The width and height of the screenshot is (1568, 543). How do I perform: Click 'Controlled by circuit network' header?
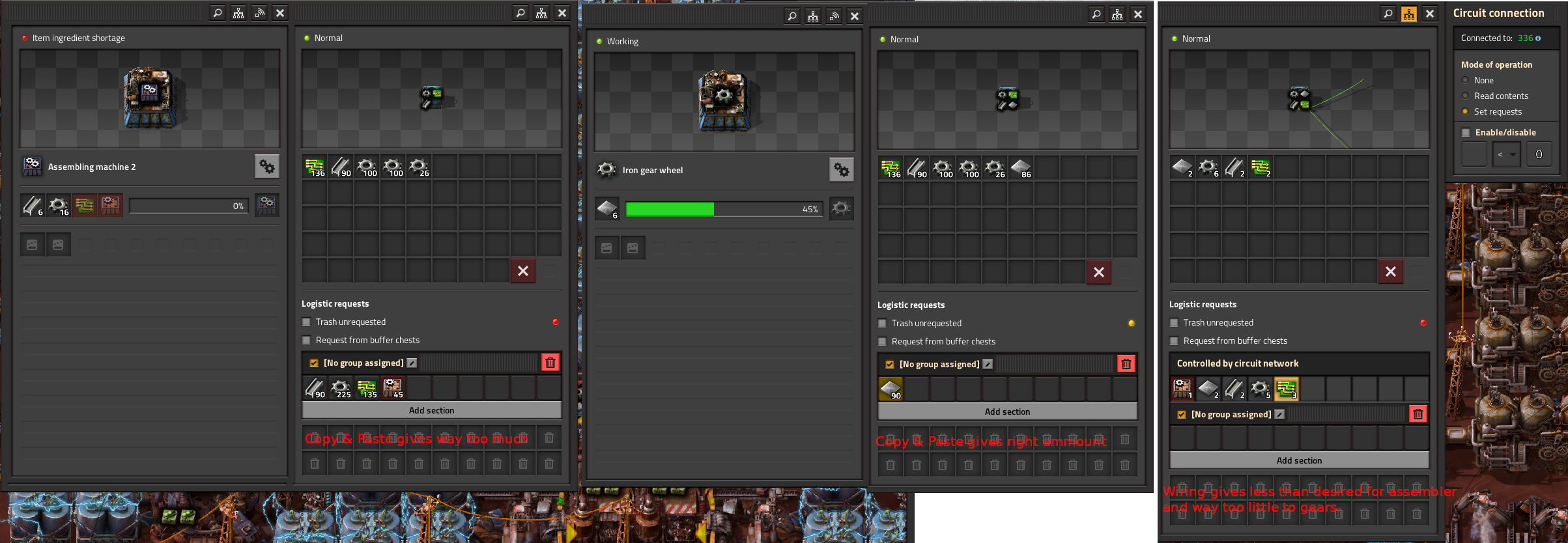(1300, 363)
